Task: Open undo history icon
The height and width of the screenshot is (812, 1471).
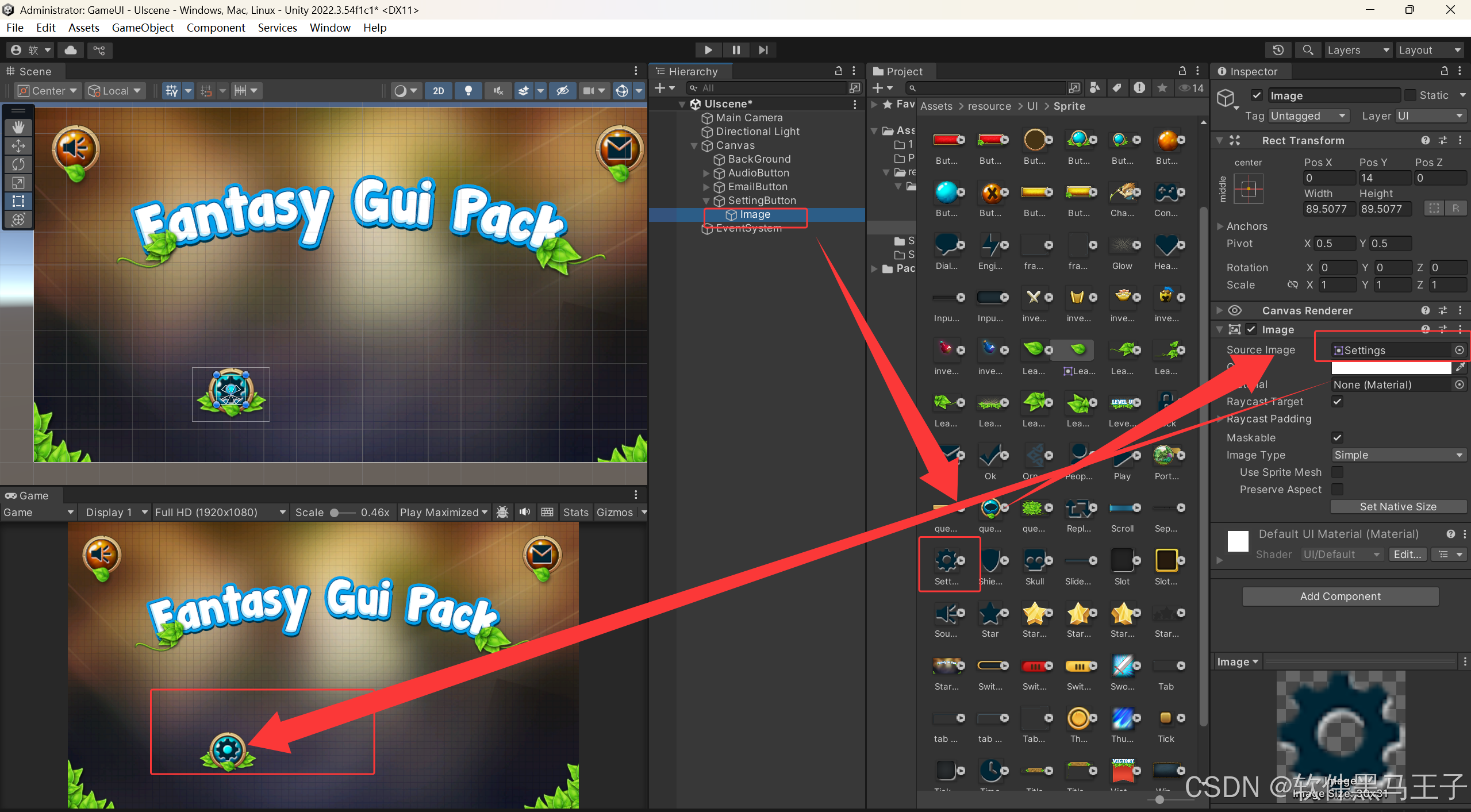Action: (1278, 50)
